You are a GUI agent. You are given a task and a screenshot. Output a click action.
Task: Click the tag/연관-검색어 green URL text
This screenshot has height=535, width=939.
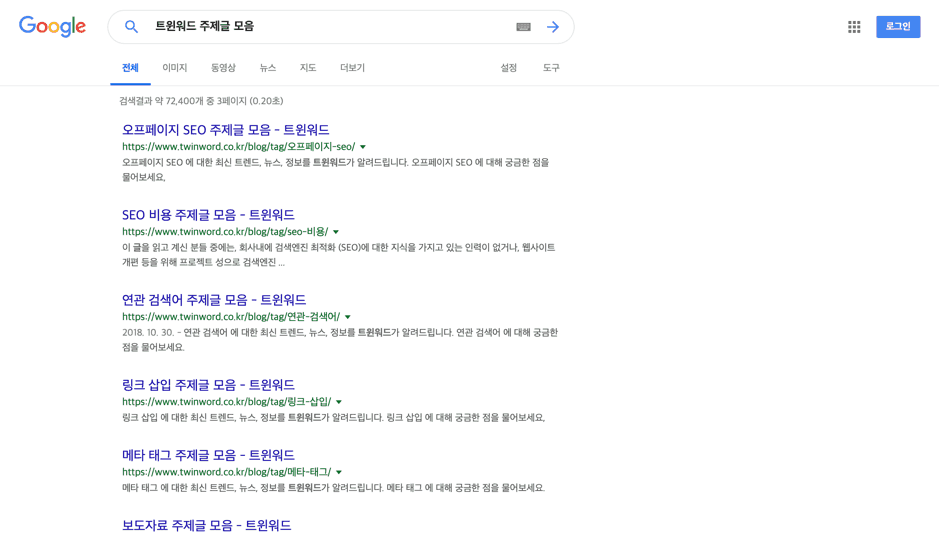click(x=231, y=317)
